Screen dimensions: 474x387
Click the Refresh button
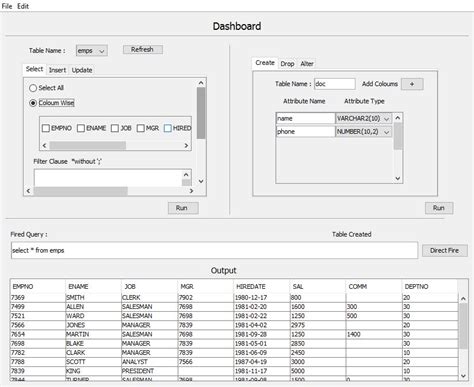143,49
